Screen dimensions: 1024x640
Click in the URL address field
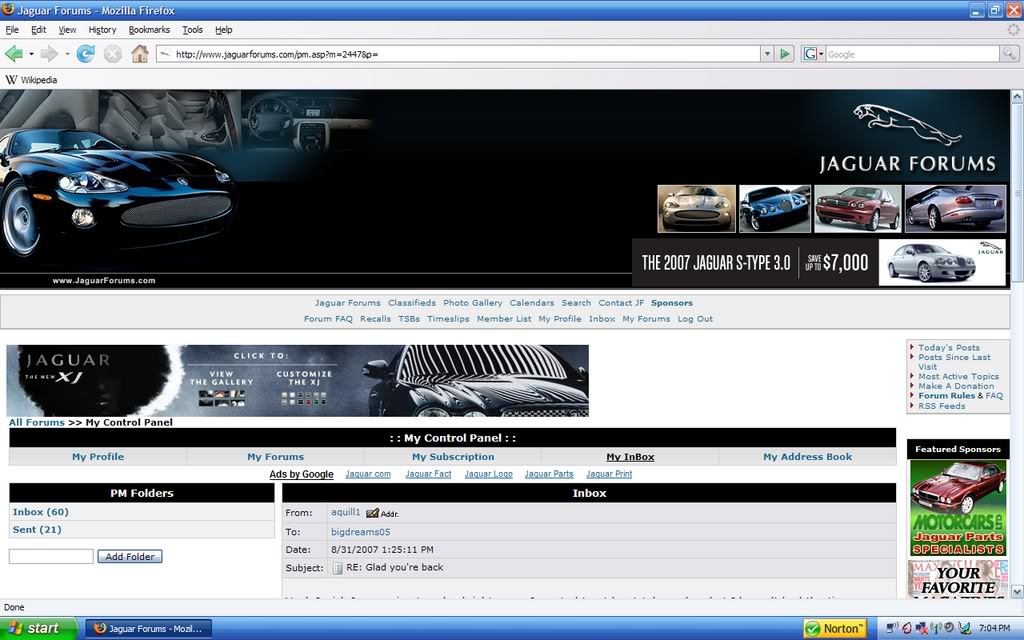point(457,54)
